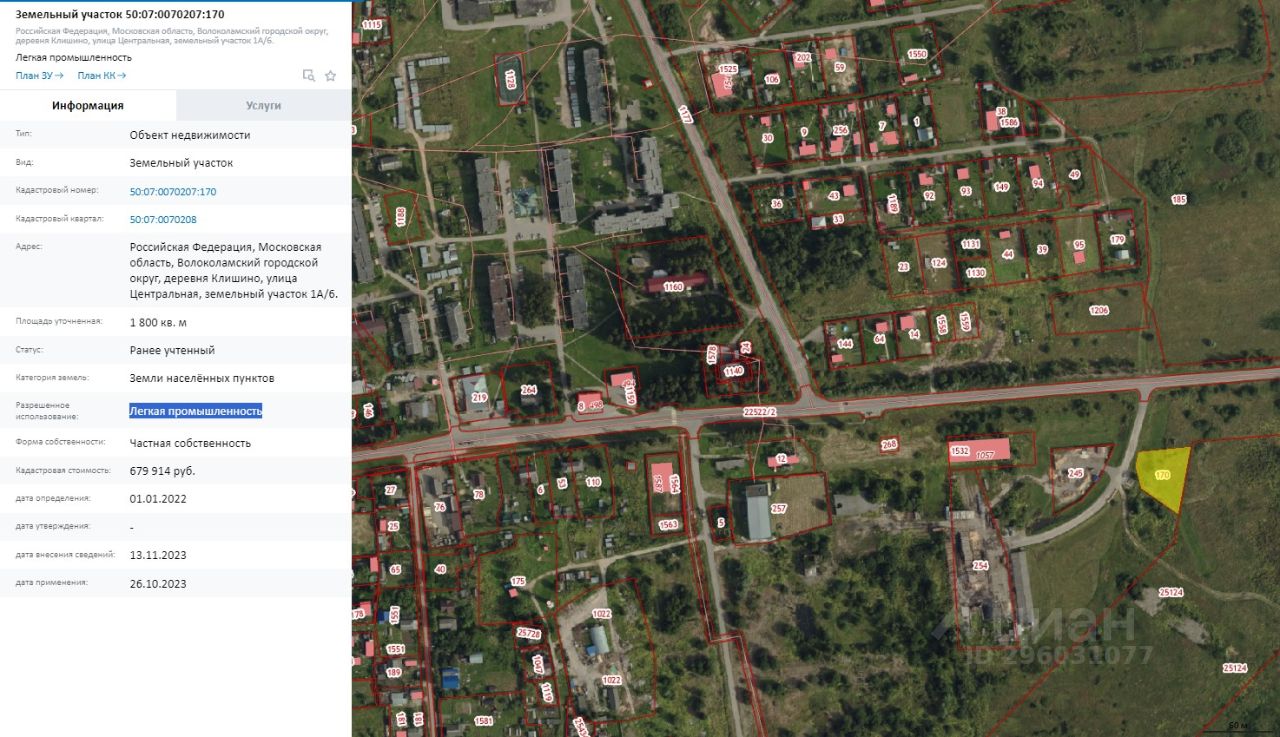
Task: Click the zoom-to-object magnifier icon
Action: click(x=309, y=75)
